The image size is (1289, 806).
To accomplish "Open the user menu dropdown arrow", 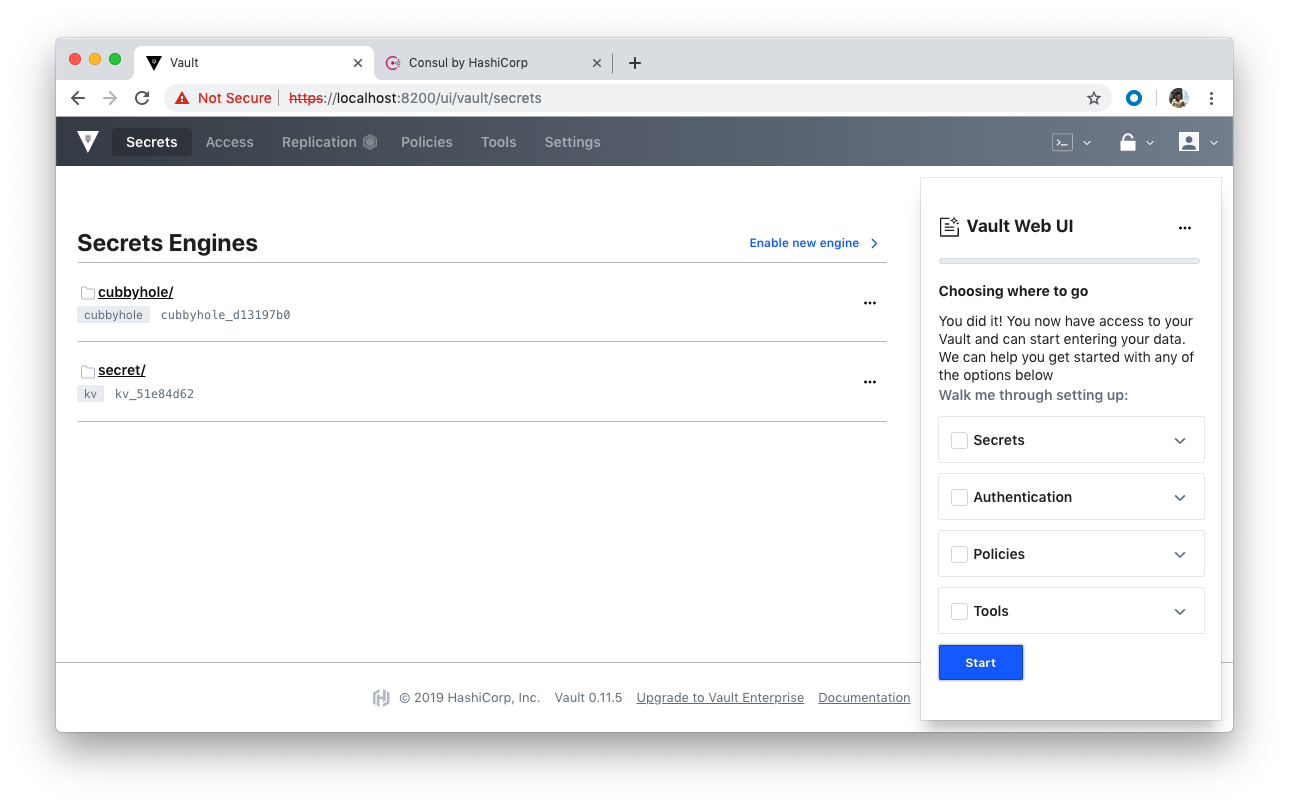I will coord(1214,143).
